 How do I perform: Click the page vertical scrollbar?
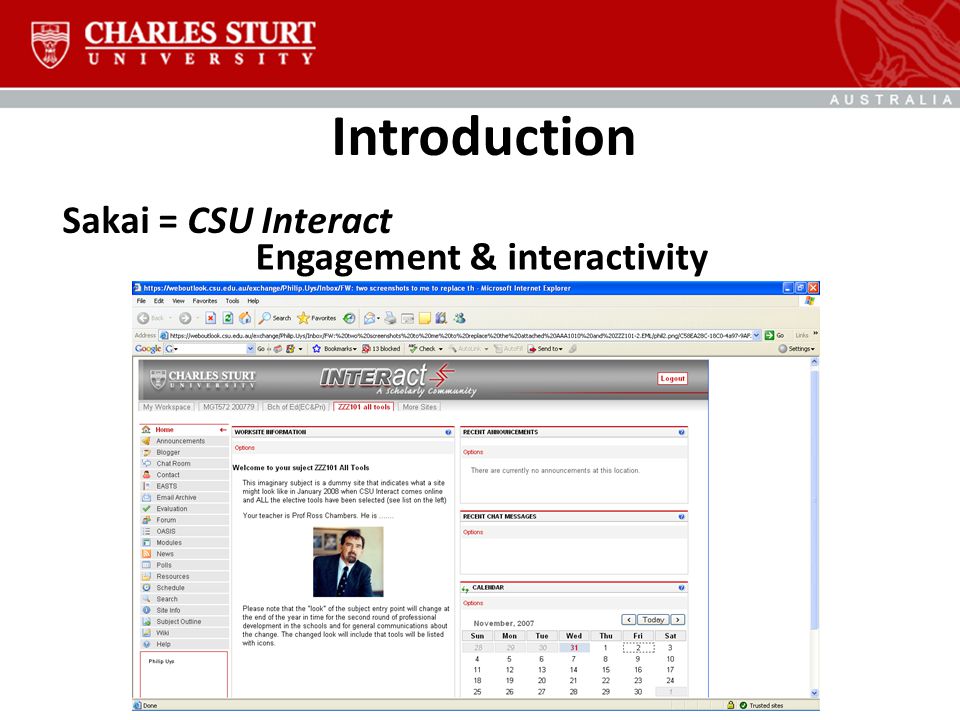tap(814, 527)
